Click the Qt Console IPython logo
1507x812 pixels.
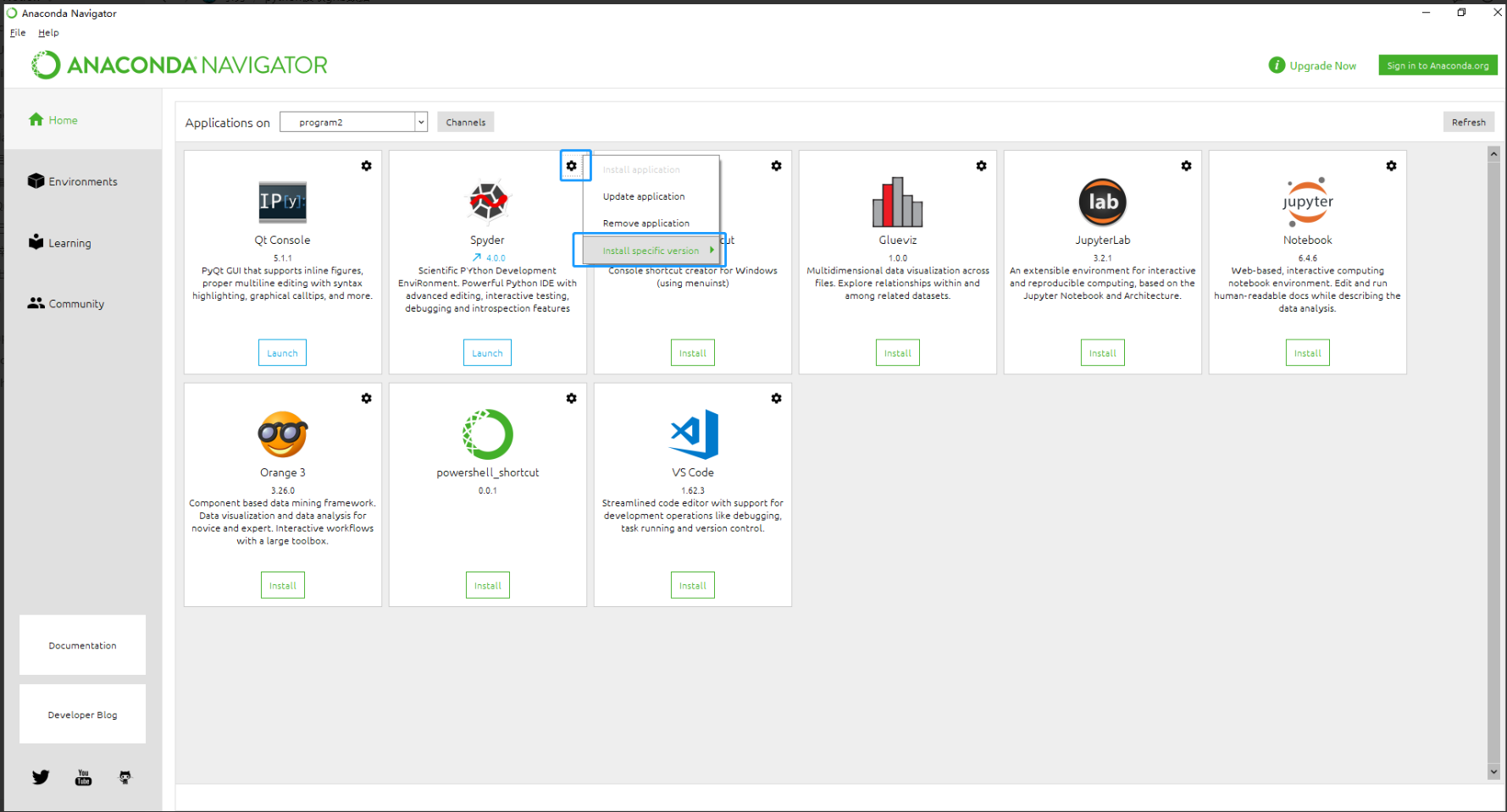[283, 202]
